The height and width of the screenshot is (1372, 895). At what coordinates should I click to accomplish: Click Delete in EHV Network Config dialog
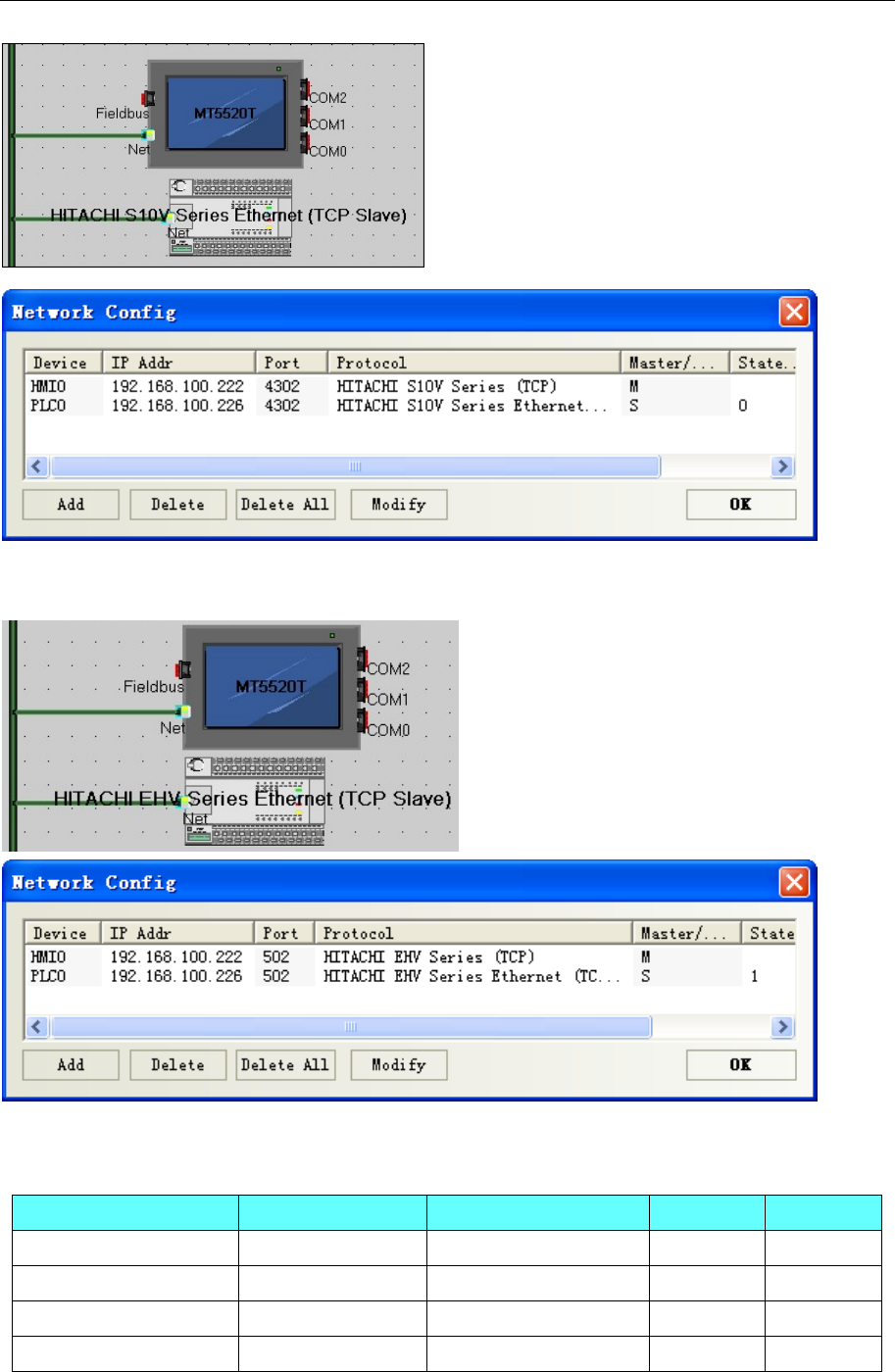[177, 1065]
